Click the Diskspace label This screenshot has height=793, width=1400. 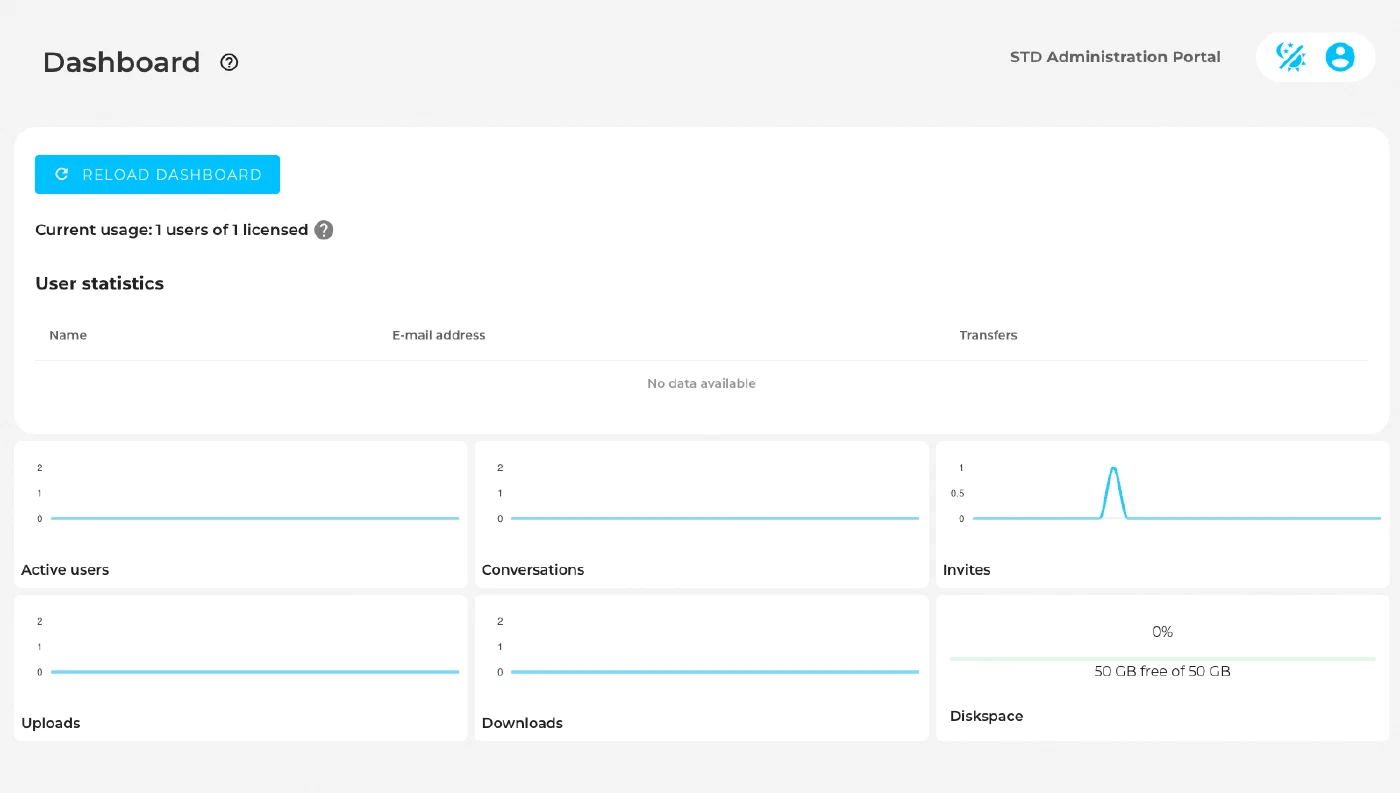pyautogui.click(x=986, y=716)
